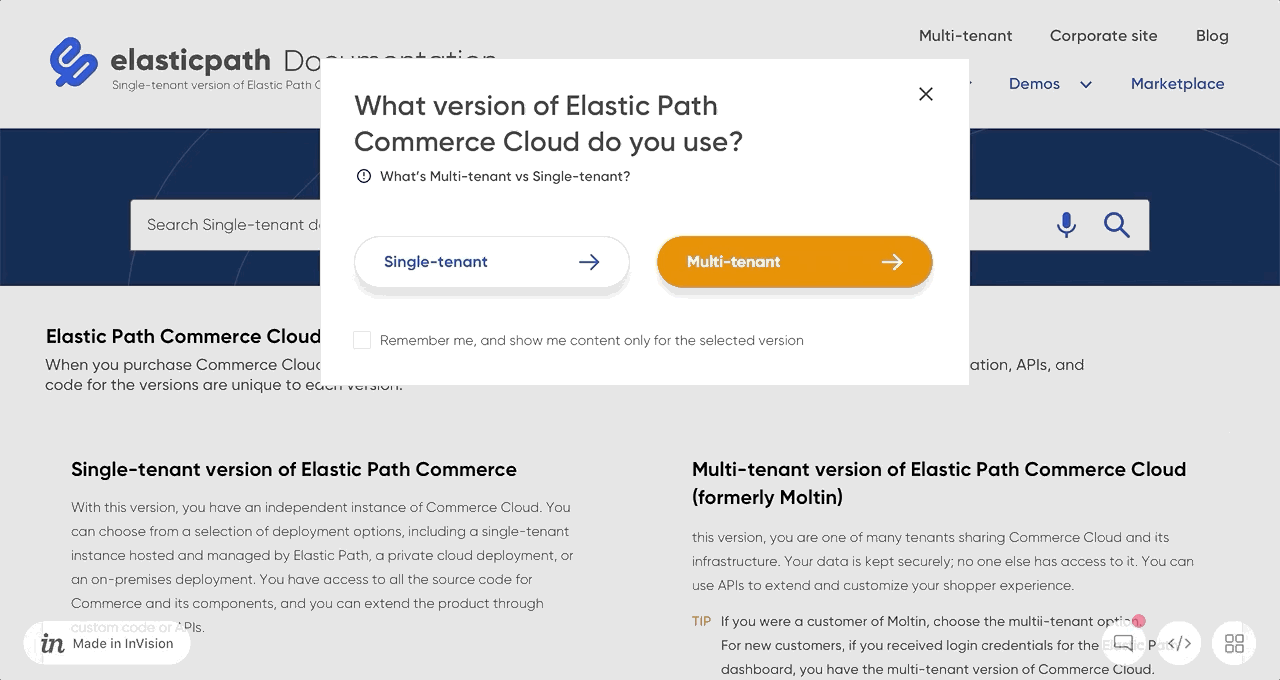Open the Corporate site link

pyautogui.click(x=1104, y=36)
